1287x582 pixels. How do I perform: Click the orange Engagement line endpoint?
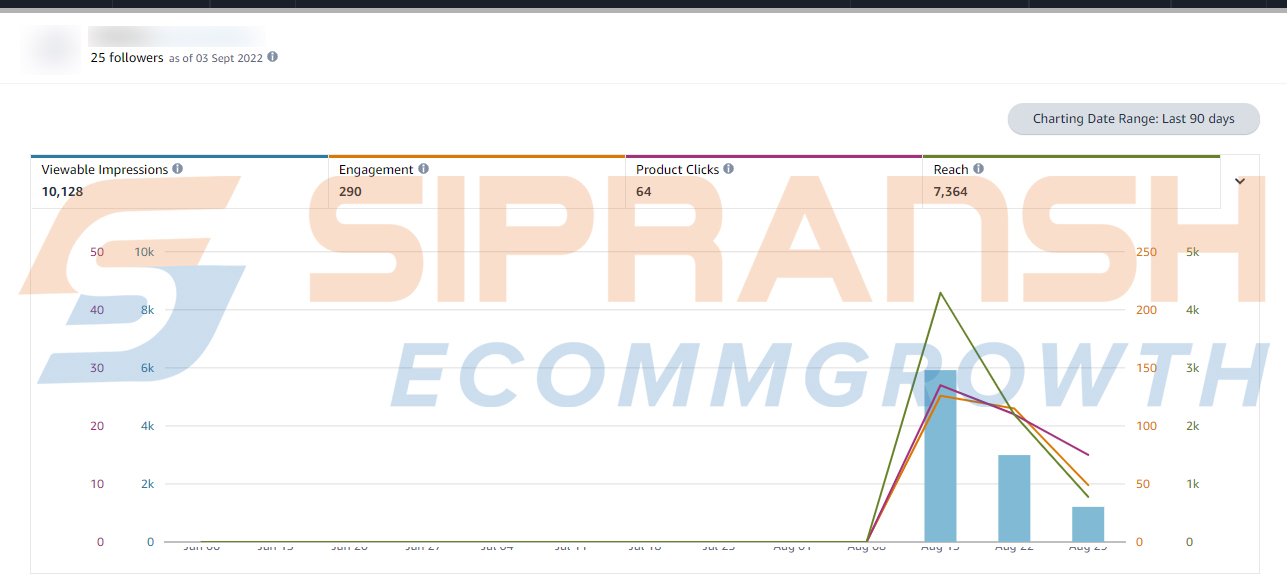pyautogui.click(x=1088, y=485)
